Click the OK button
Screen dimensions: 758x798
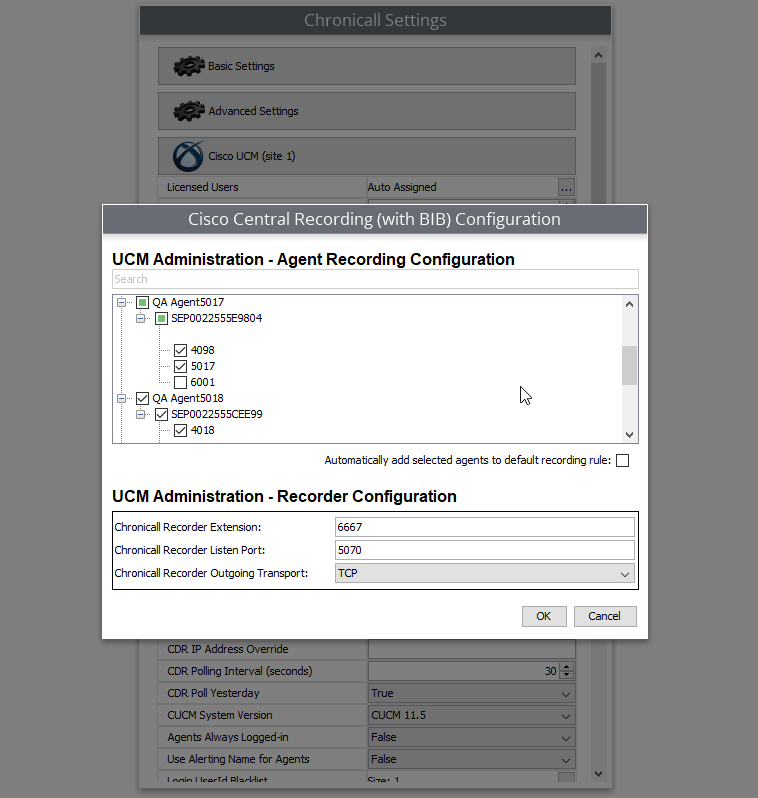[544, 616]
